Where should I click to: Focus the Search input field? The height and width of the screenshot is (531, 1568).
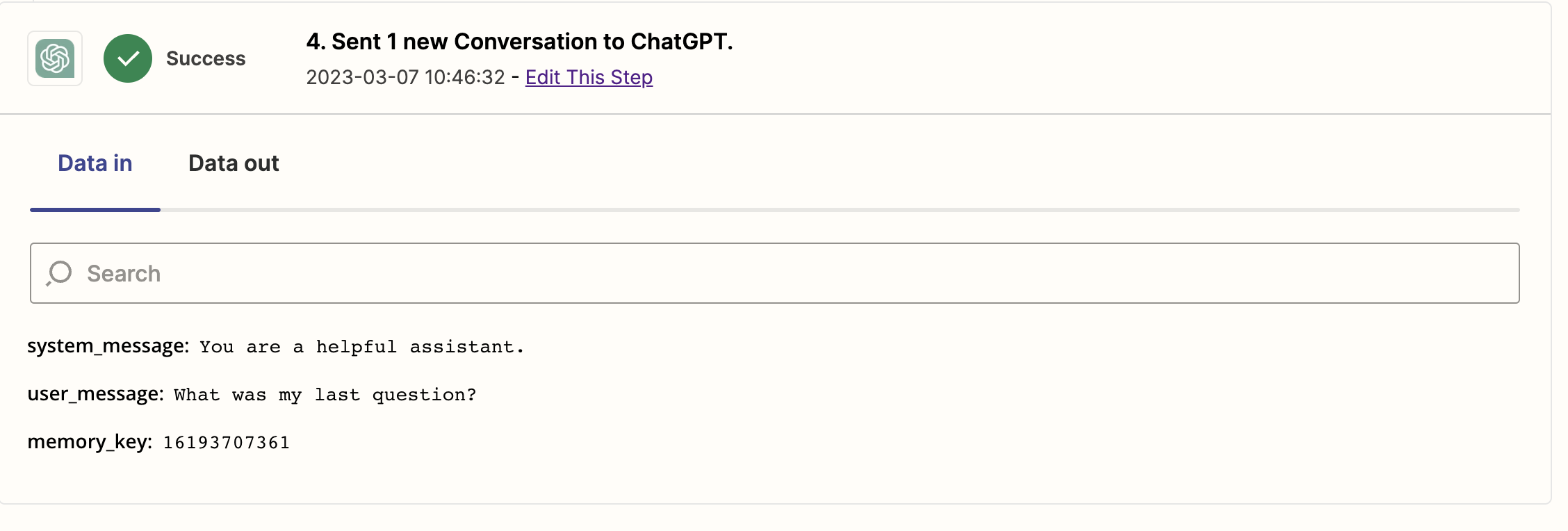click(775, 273)
